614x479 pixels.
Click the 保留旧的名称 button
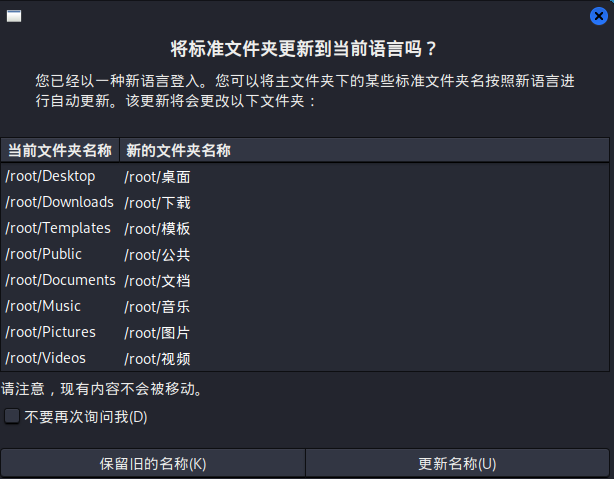(x=153, y=463)
